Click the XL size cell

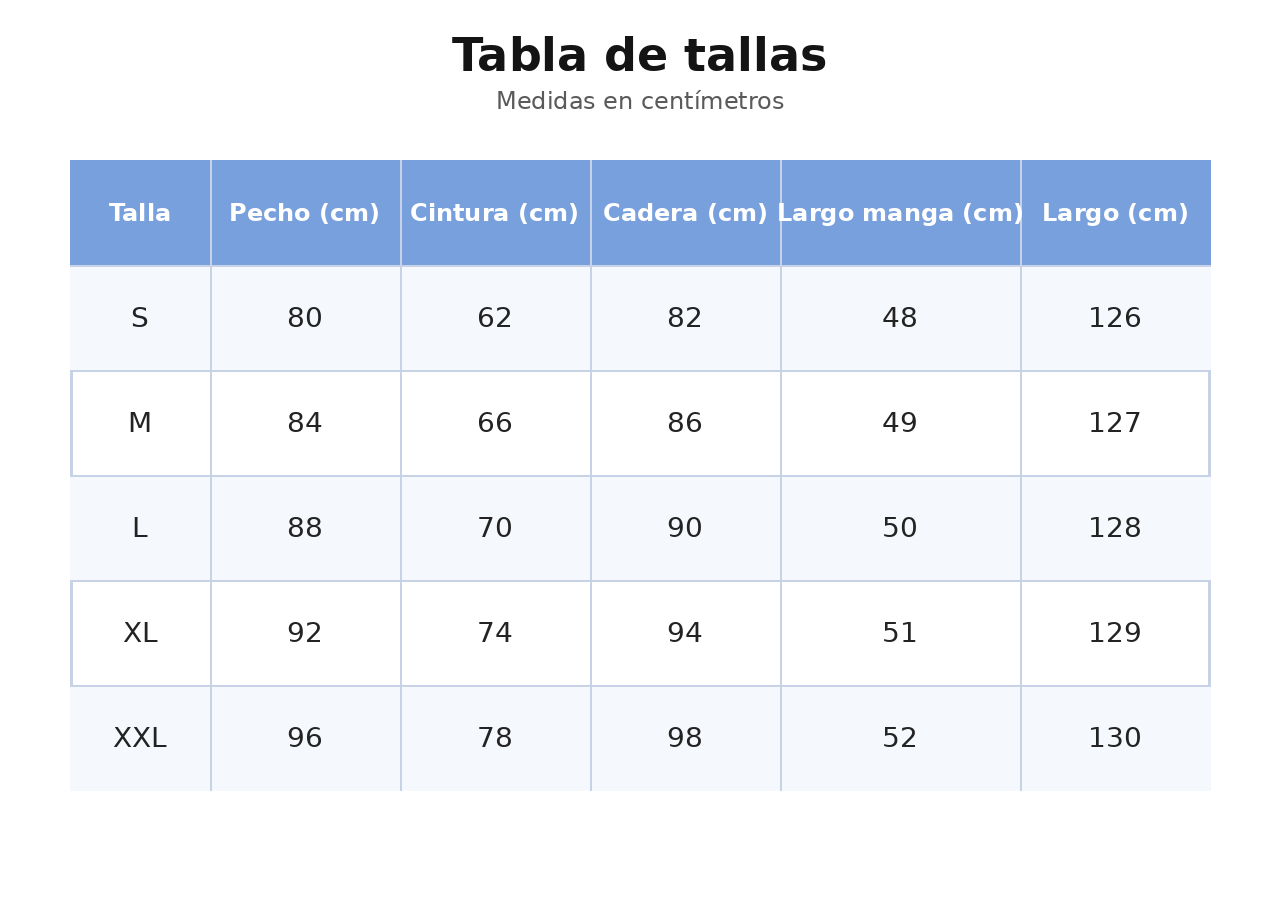[140, 634]
